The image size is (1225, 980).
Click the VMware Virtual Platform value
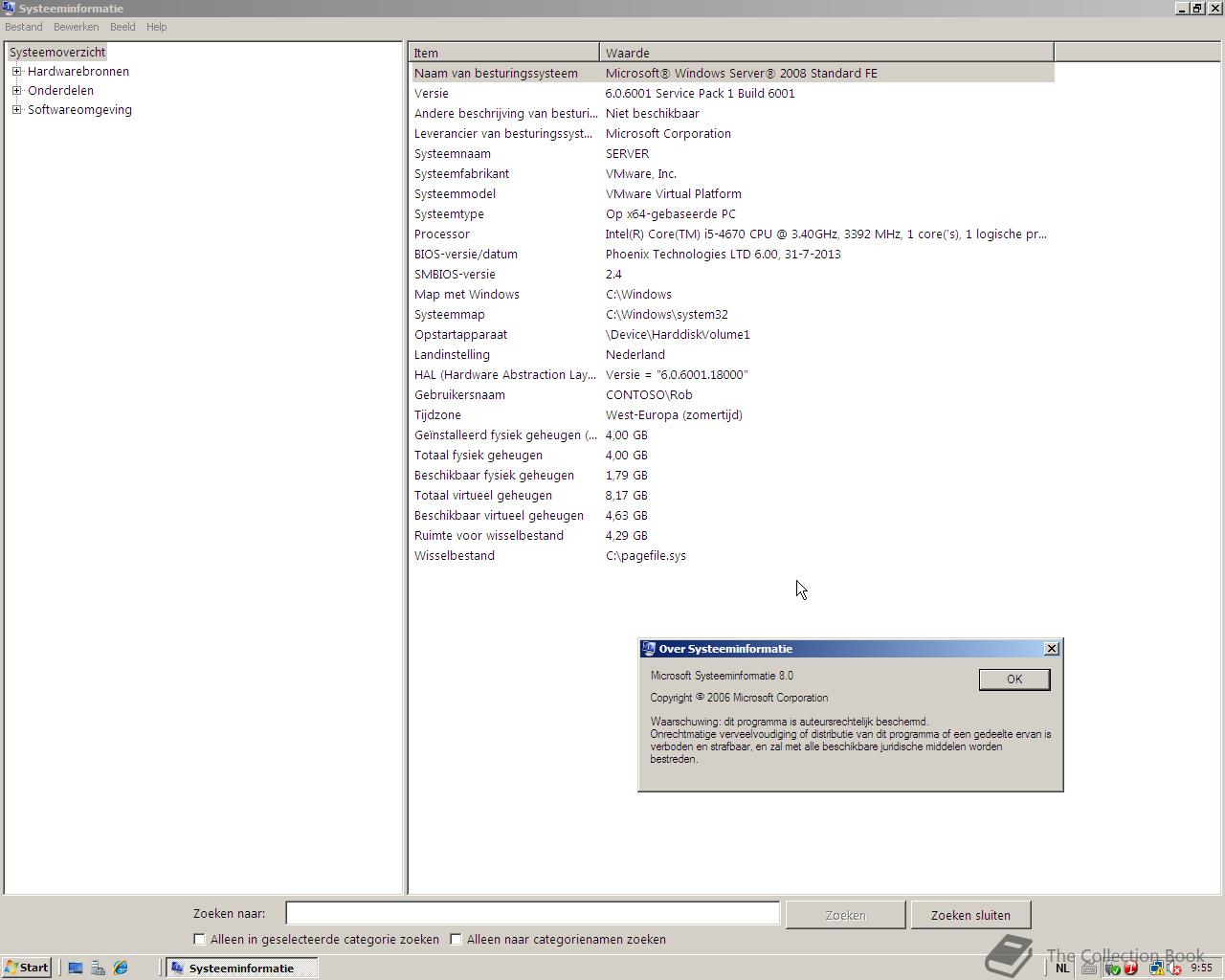tap(674, 193)
